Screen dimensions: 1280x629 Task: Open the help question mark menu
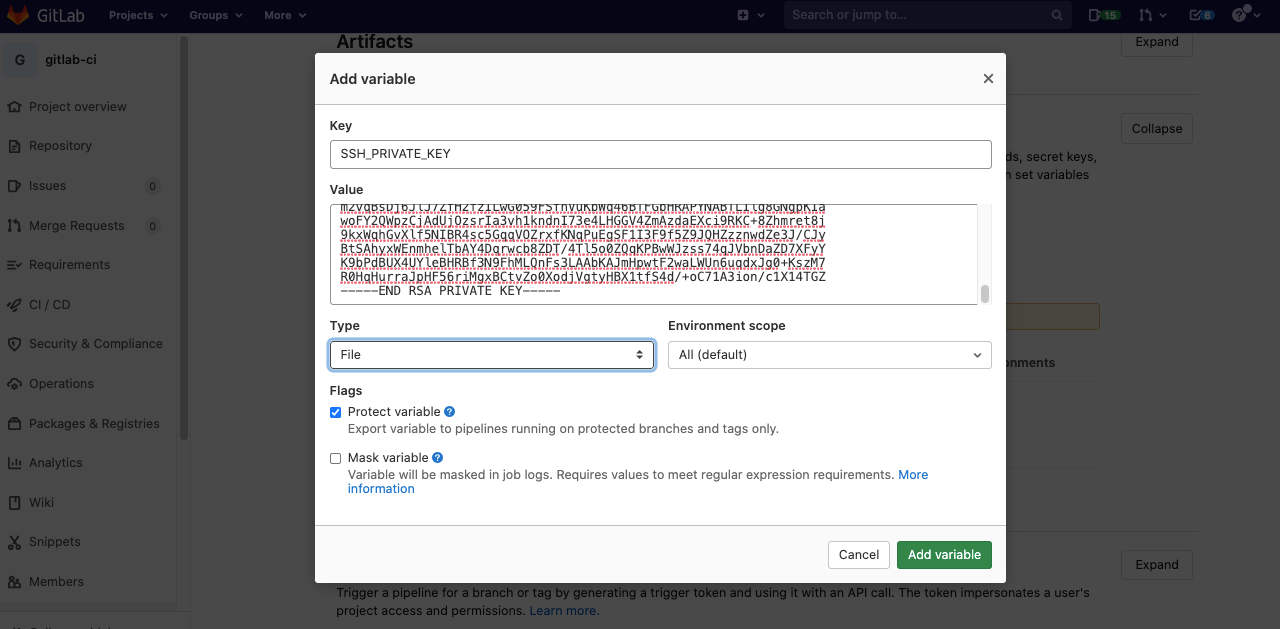coord(1237,14)
